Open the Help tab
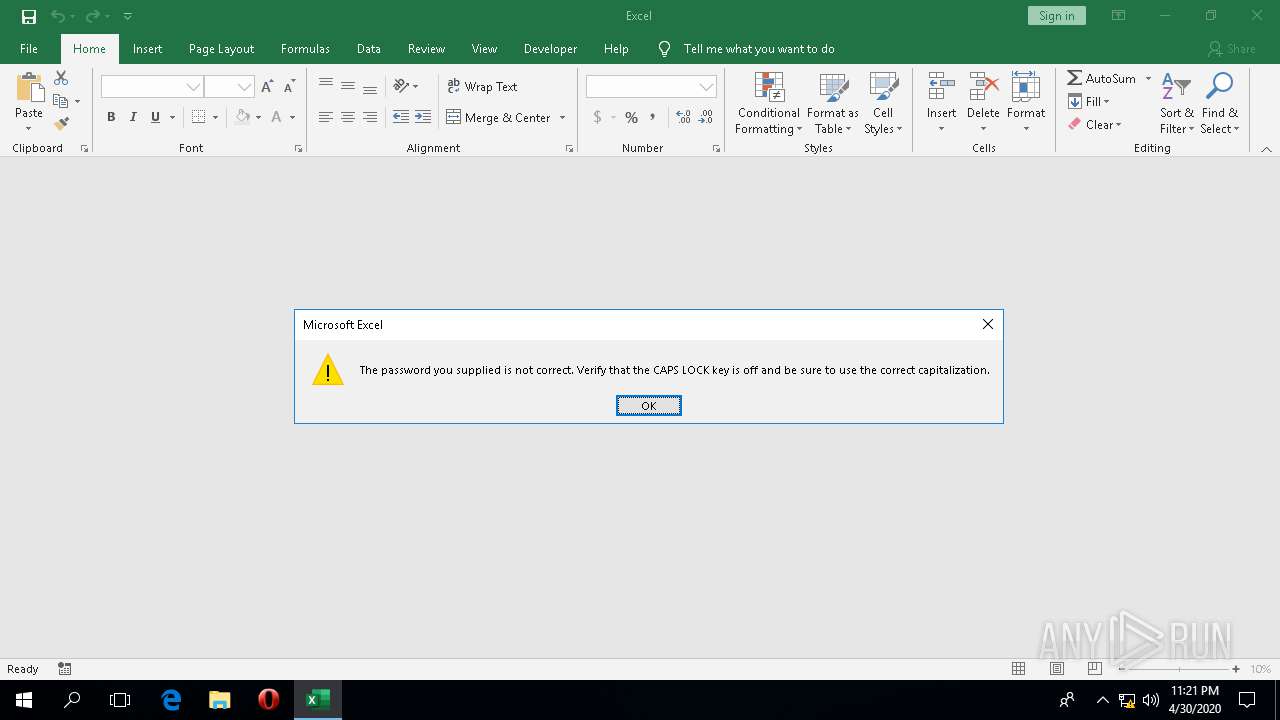1280x720 pixels. coord(616,48)
